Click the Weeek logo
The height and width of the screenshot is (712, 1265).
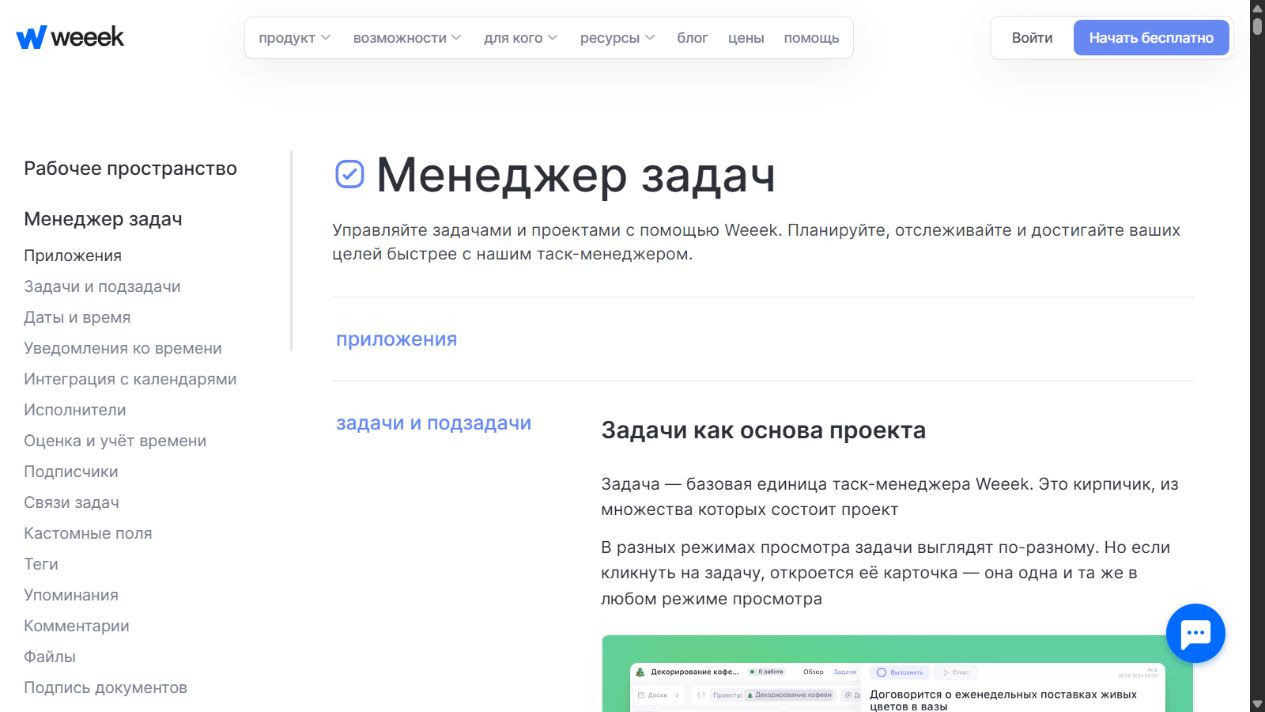[70, 38]
